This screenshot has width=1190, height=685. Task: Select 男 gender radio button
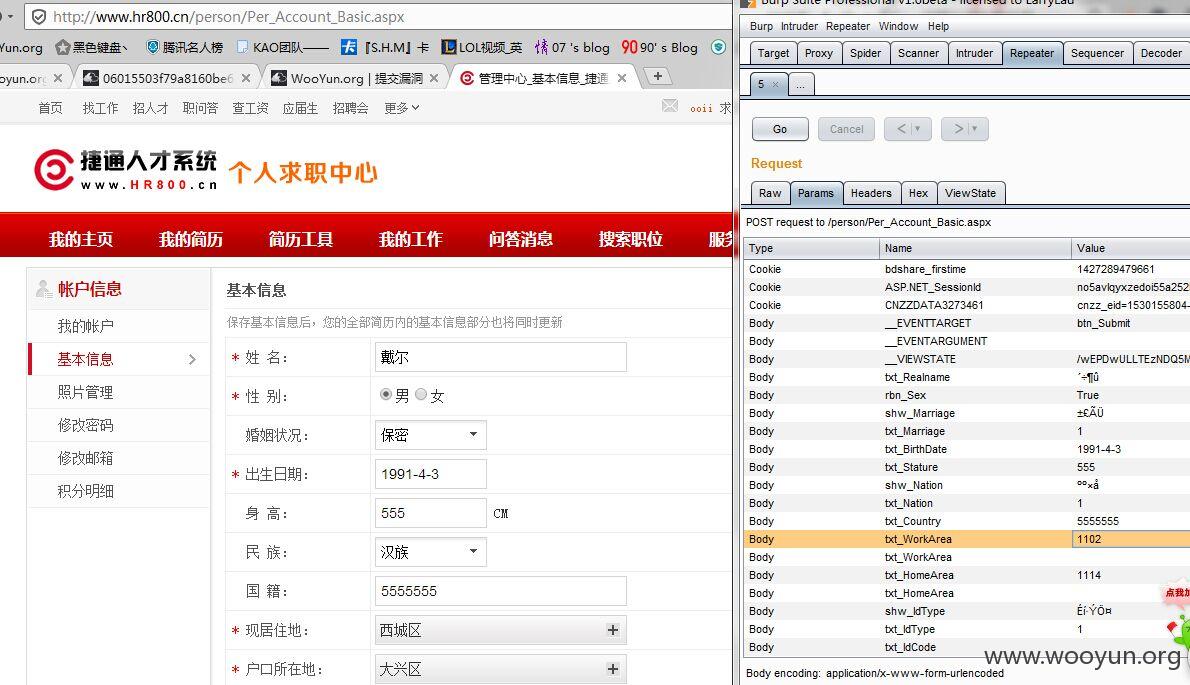(386, 394)
